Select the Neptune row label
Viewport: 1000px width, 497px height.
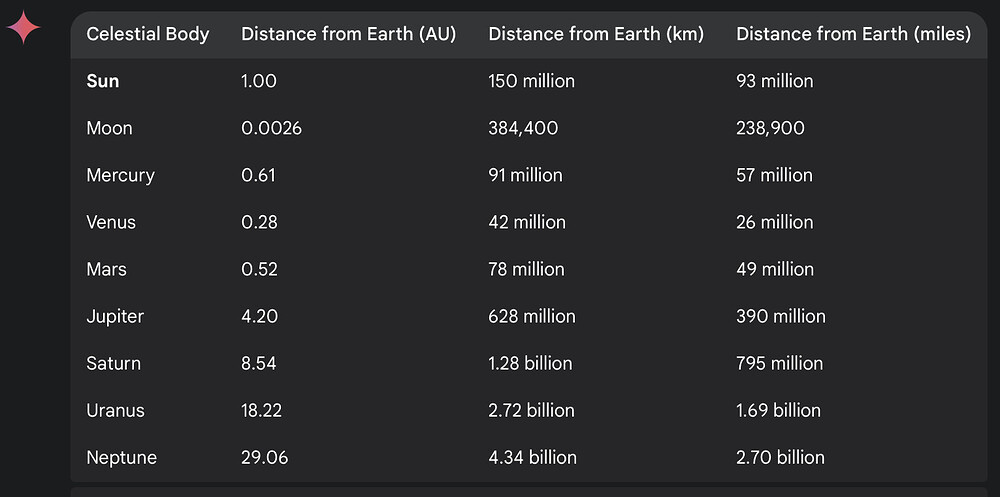click(x=122, y=457)
